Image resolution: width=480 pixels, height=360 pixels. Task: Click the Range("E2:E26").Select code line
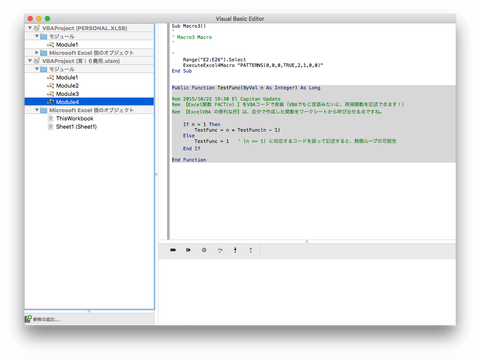click(x=214, y=60)
